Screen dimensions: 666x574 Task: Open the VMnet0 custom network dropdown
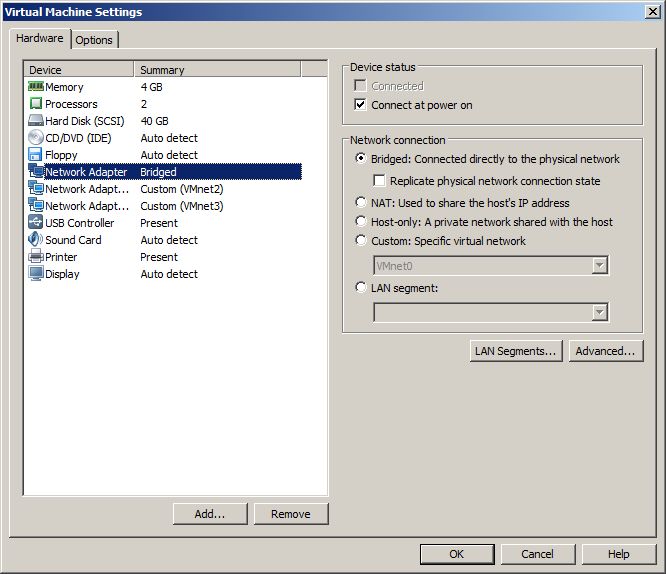click(600, 266)
